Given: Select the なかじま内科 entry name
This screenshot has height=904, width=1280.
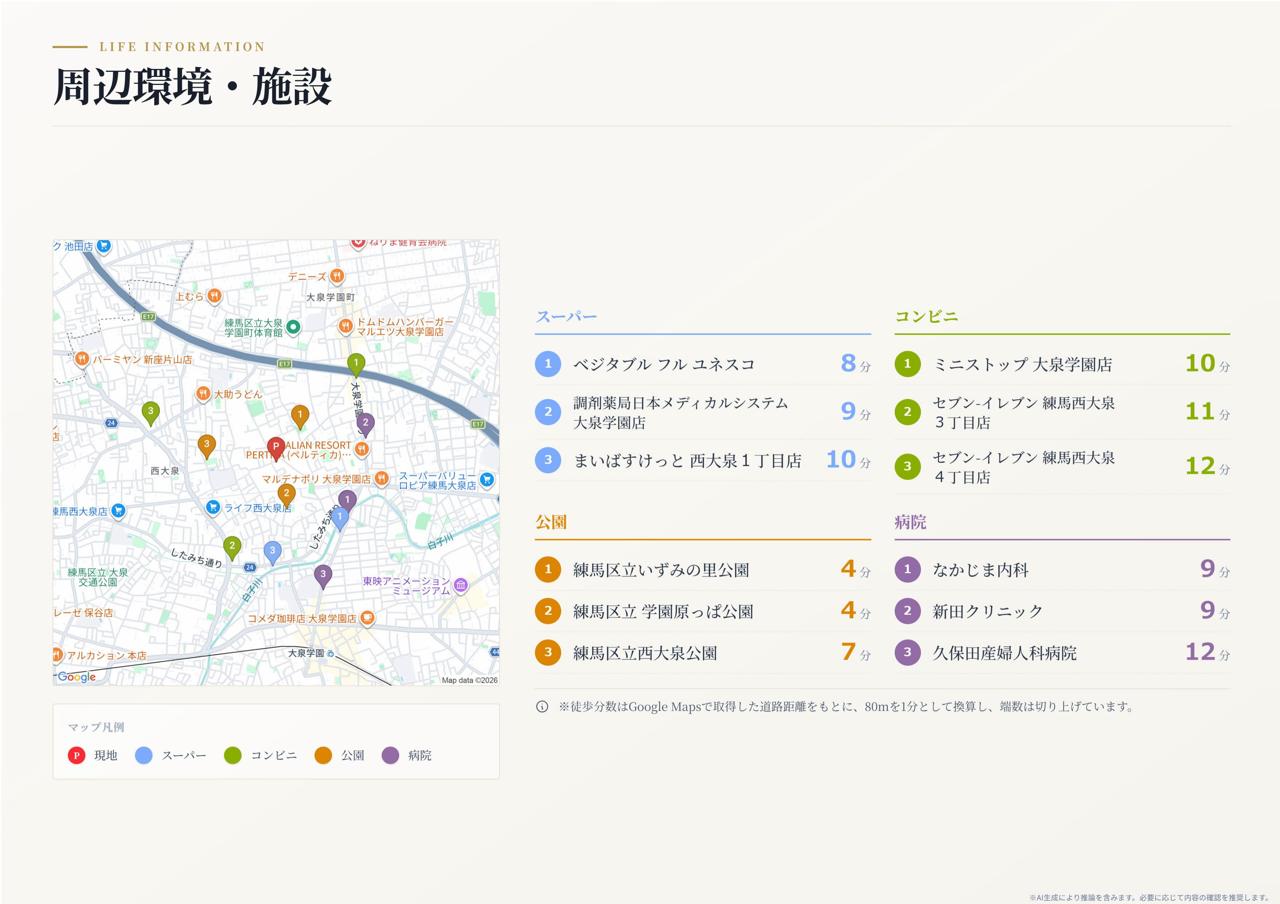Looking at the screenshot, I should tap(981, 570).
